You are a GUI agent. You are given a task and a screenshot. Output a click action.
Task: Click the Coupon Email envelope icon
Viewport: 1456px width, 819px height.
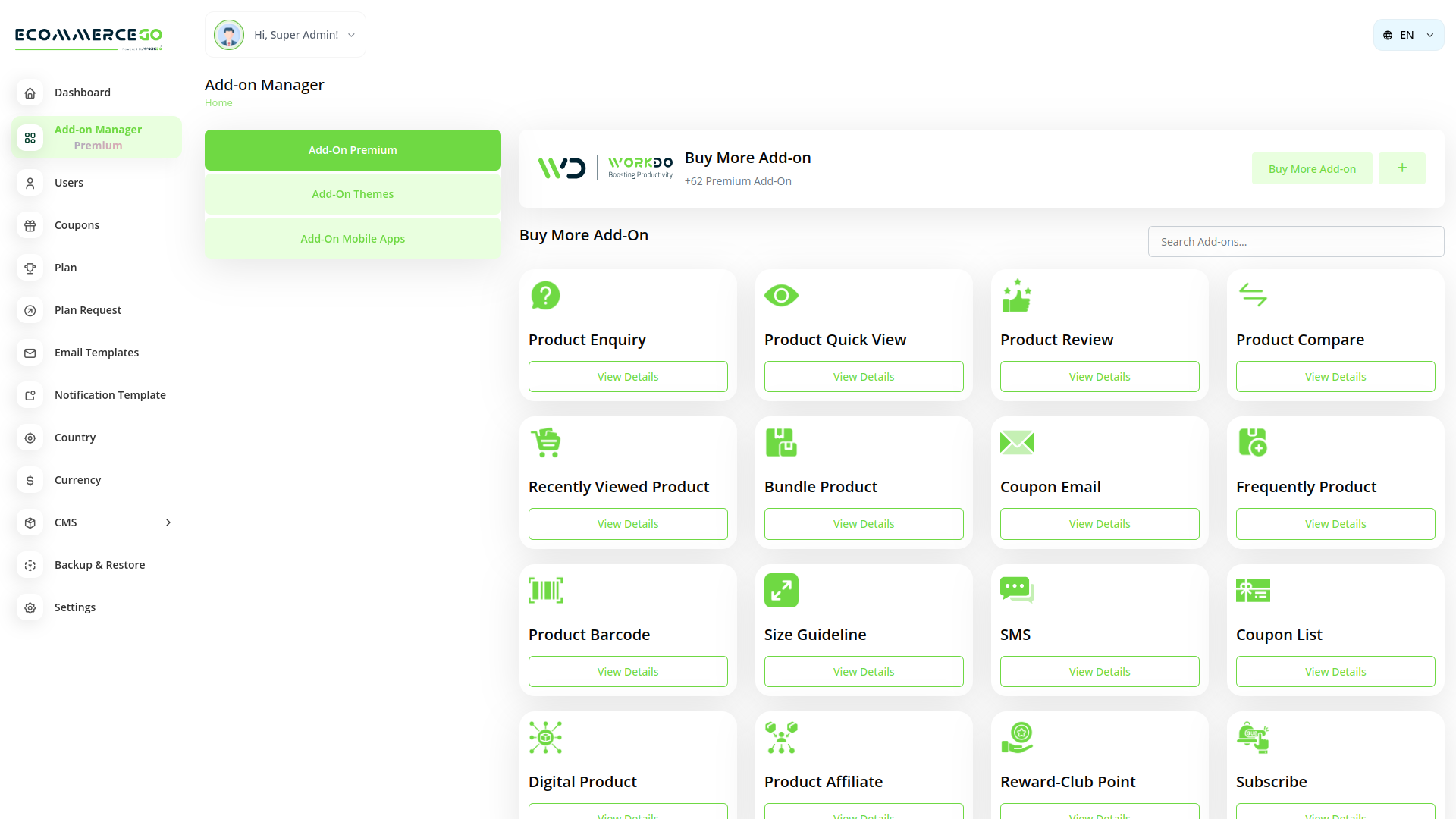point(1017,442)
